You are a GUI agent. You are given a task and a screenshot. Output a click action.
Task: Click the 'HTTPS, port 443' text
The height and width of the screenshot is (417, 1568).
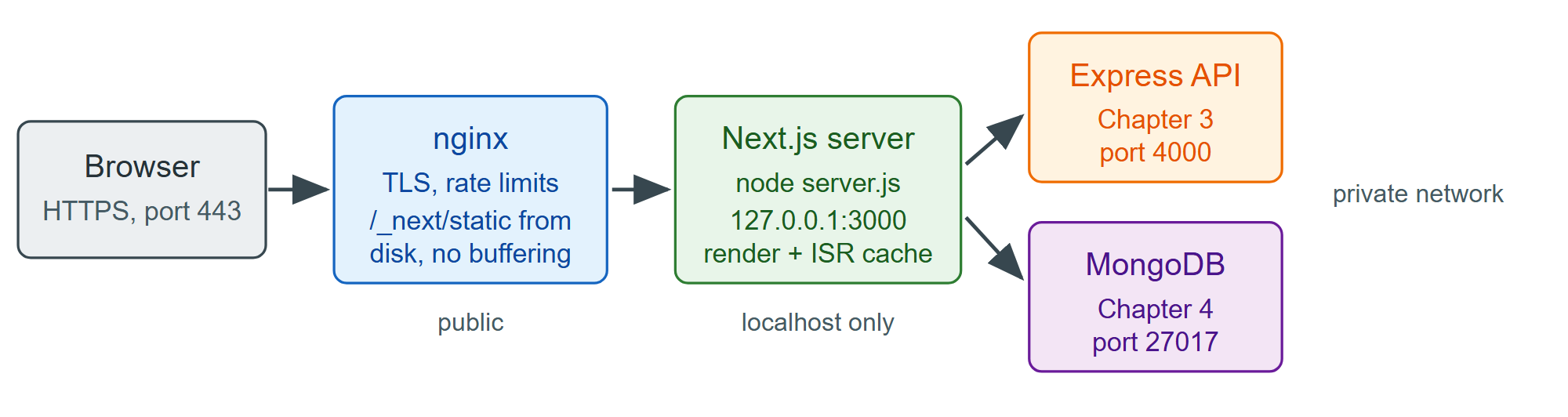click(x=142, y=211)
